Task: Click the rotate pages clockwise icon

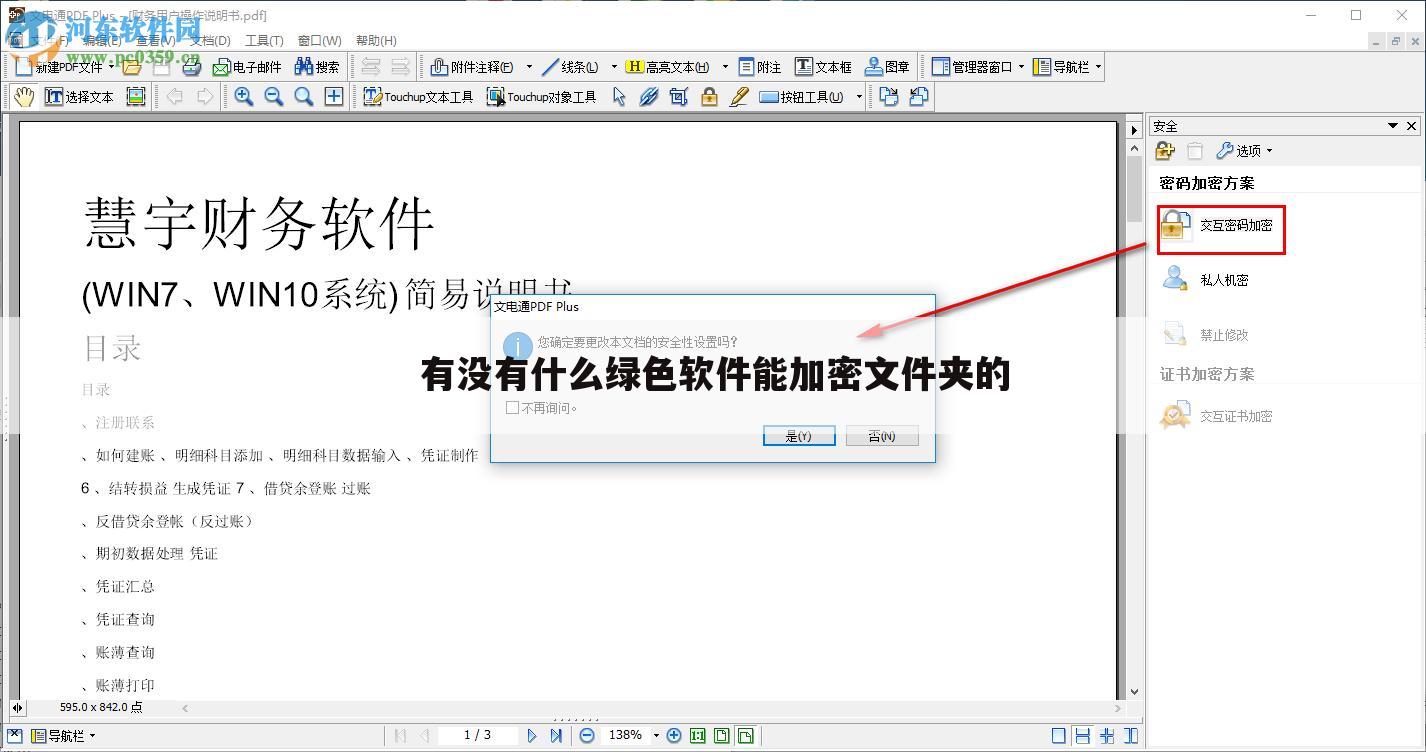Action: pyautogui.click(x=888, y=97)
